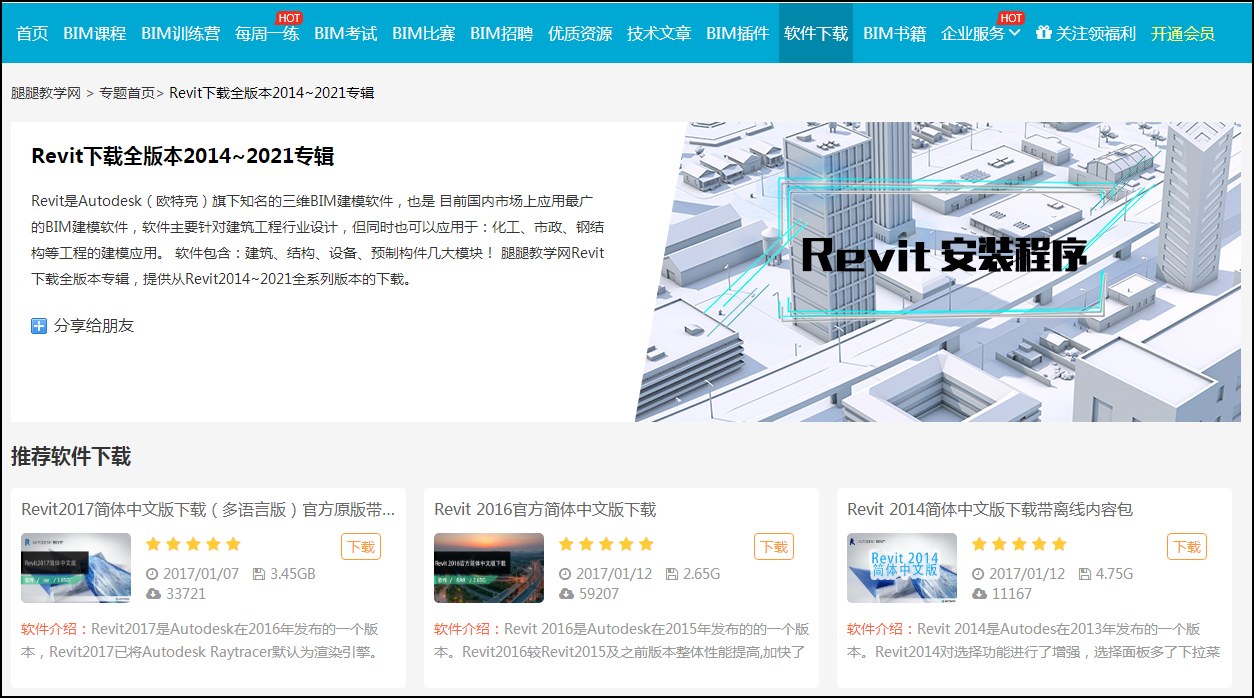Image resolution: width=1254 pixels, height=698 pixels.
Task: Click the clock icon in Revit 2014 card
Action: tap(978, 574)
